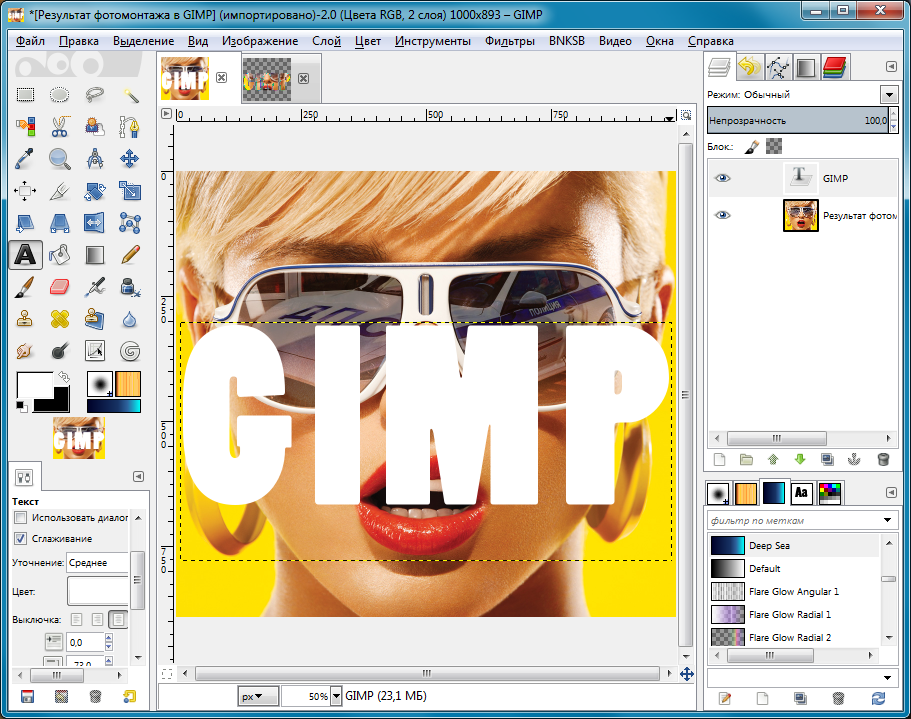Open the text Цвет color button
This screenshot has height=719, width=911.
[x=98, y=591]
